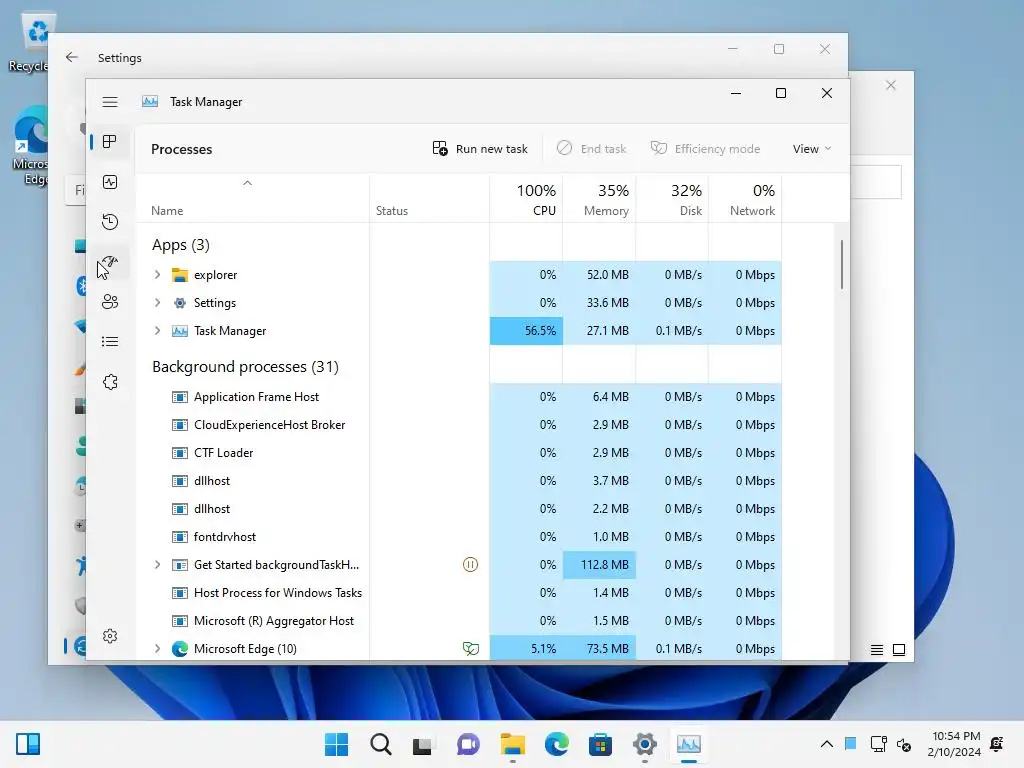Click the Run new task button
The height and width of the screenshot is (768, 1024).
click(480, 149)
